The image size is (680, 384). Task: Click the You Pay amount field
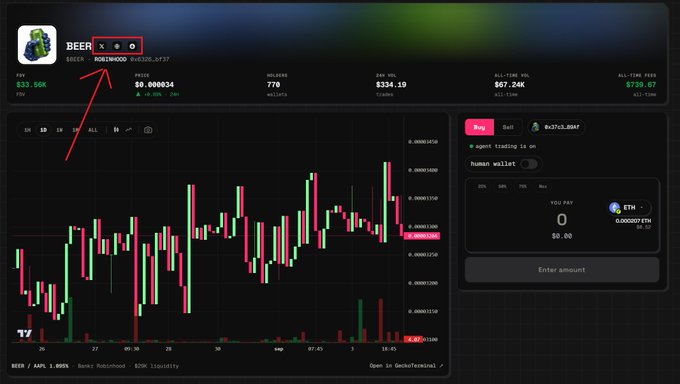click(562, 220)
